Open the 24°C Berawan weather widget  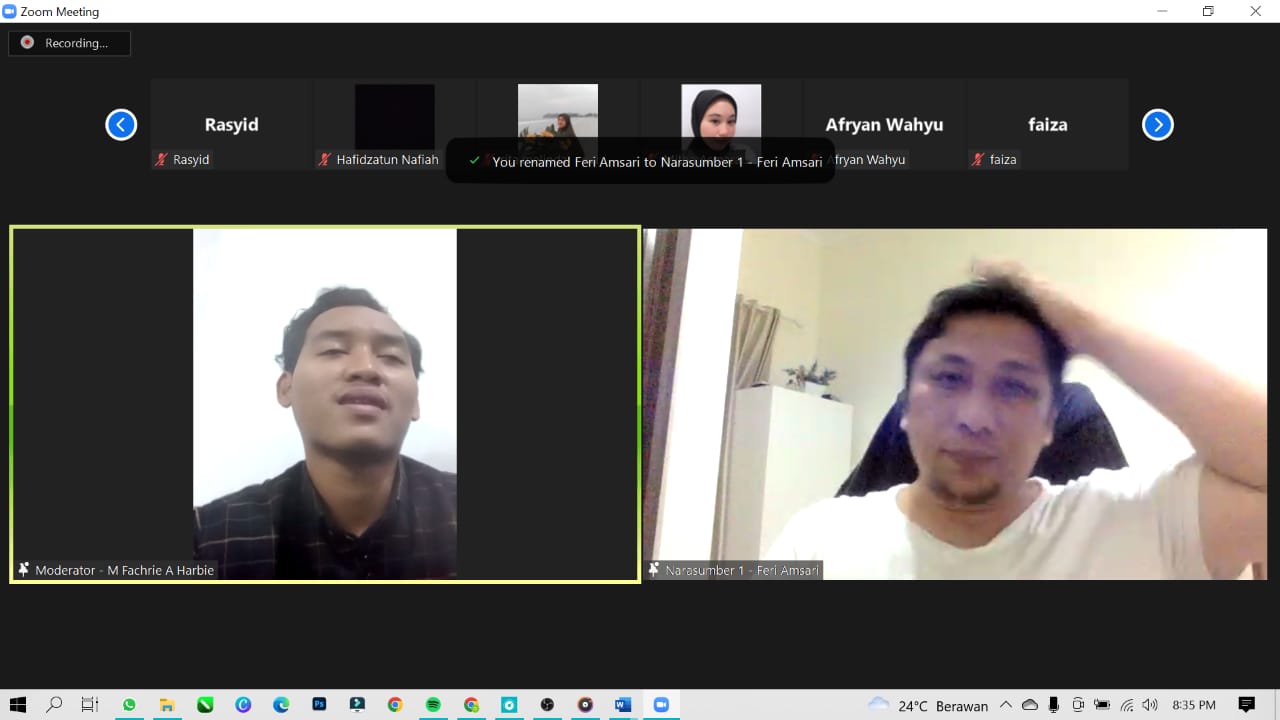pyautogui.click(x=928, y=705)
